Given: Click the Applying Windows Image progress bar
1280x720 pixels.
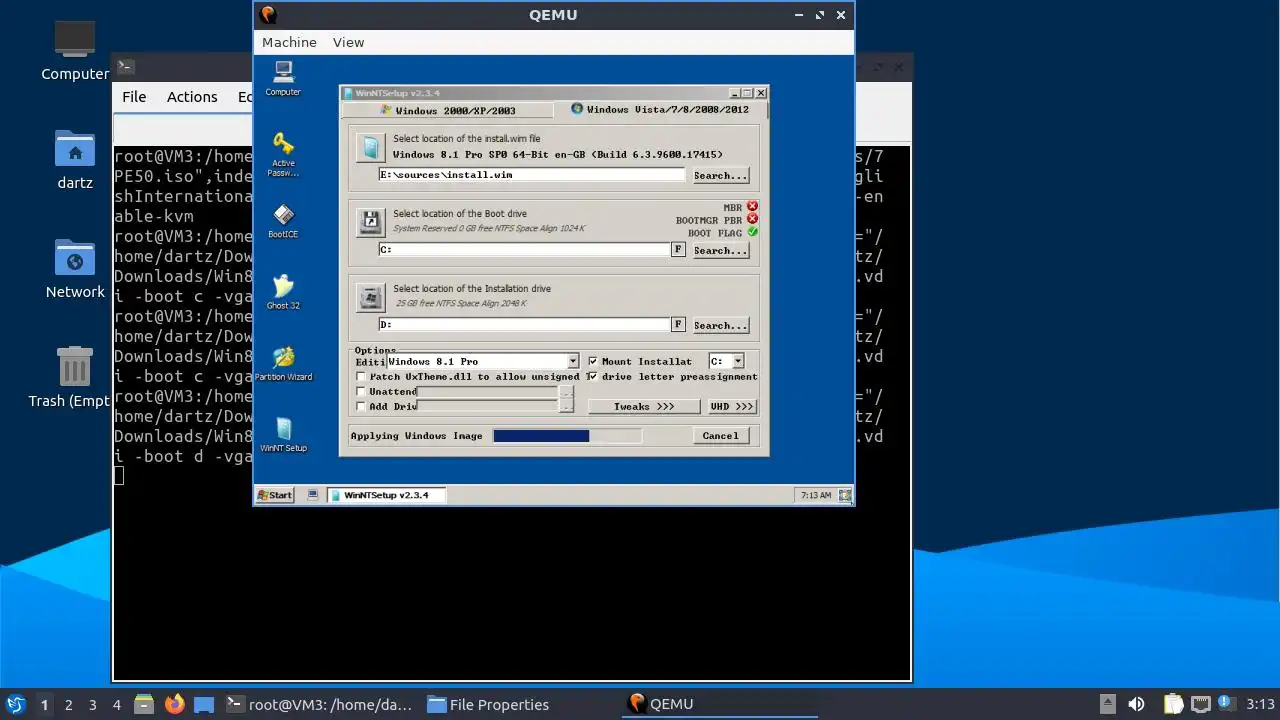Looking at the screenshot, I should point(567,436).
